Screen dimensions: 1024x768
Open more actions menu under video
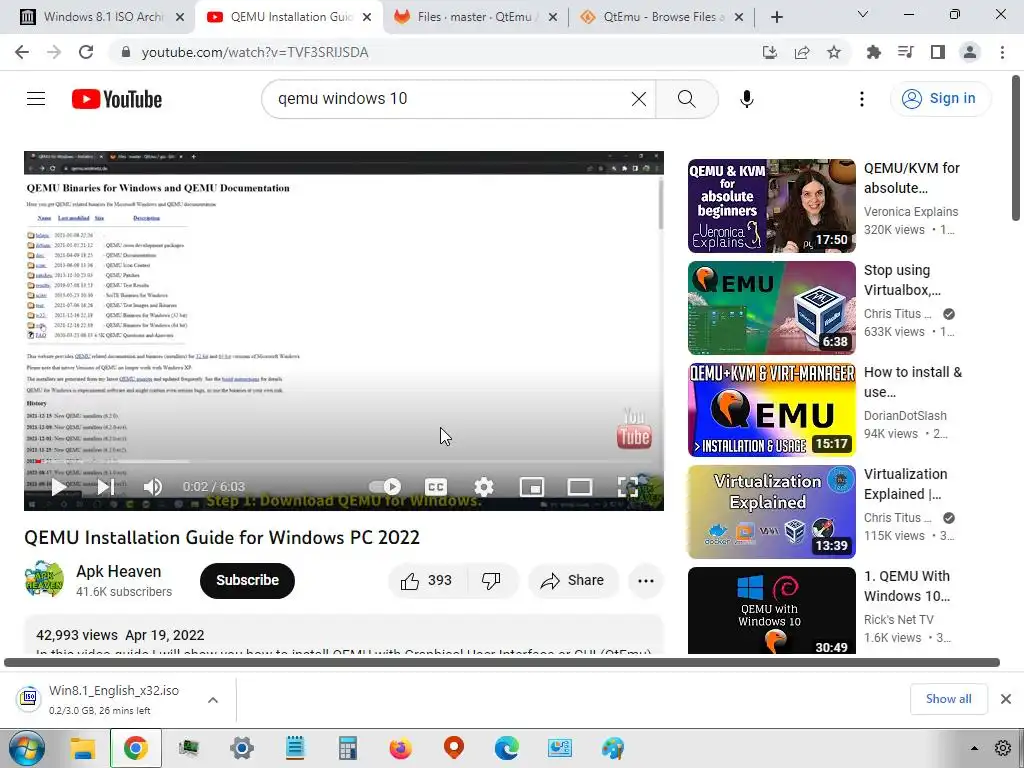(x=646, y=581)
